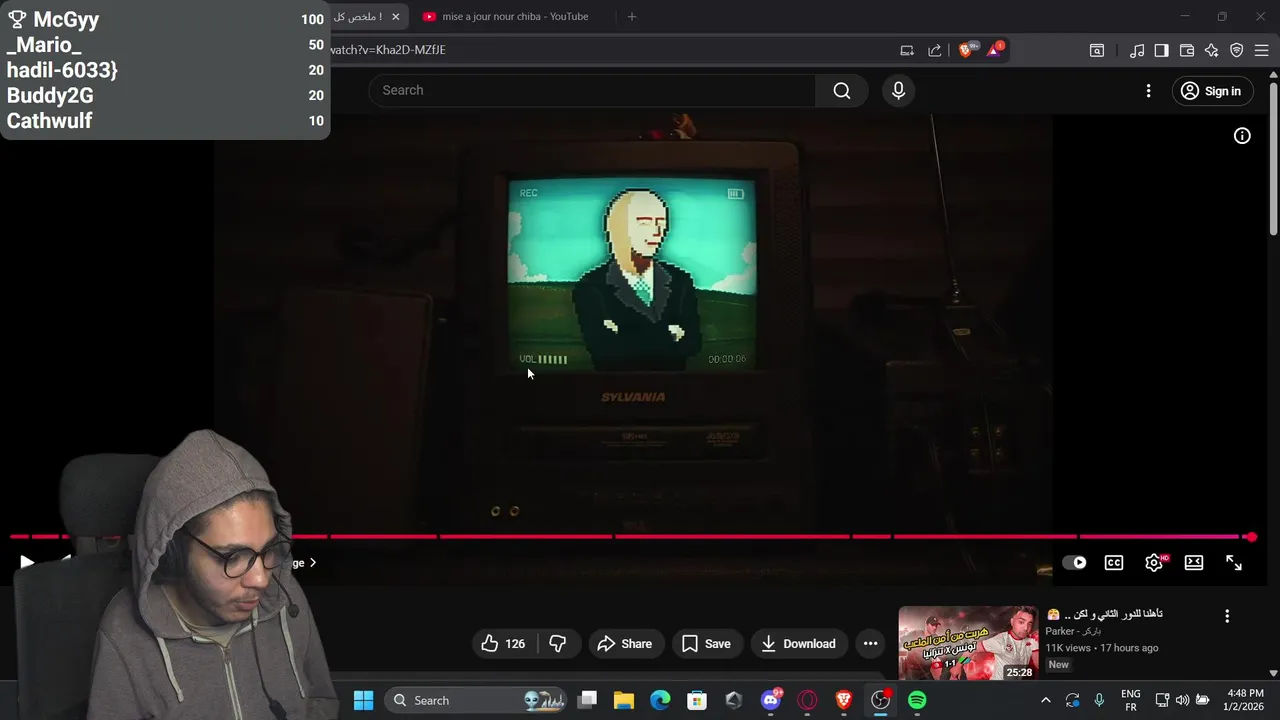Open more actions ellipsis below video
The height and width of the screenshot is (720, 1280).
pyautogui.click(x=870, y=644)
